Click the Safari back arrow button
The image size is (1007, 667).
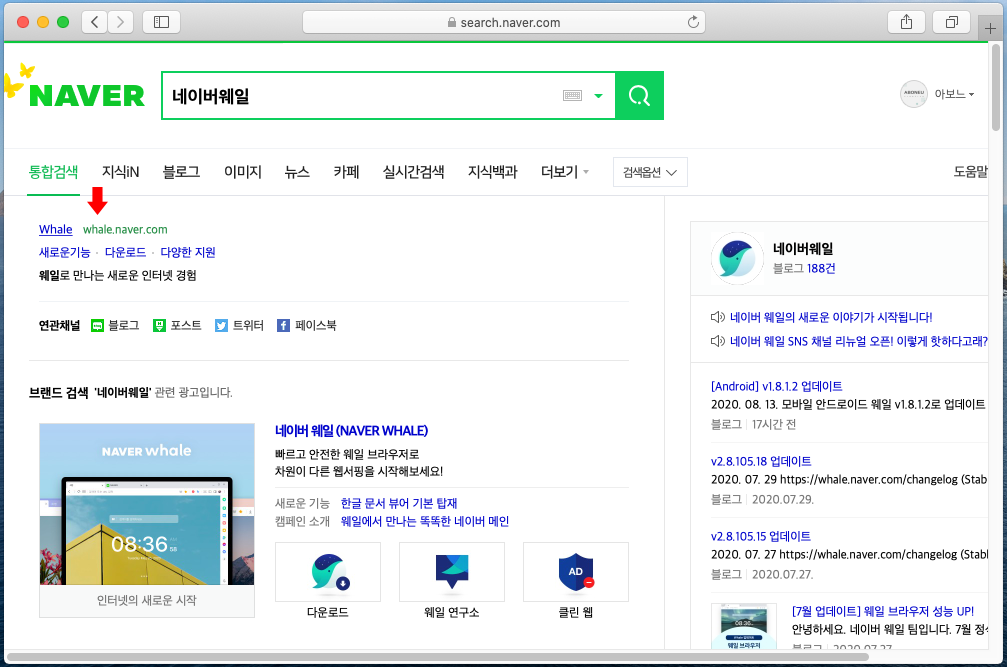(x=94, y=22)
